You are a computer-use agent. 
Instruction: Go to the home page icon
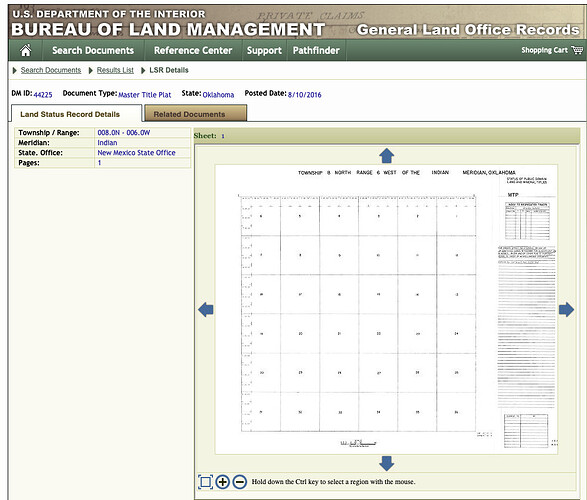click(26, 50)
